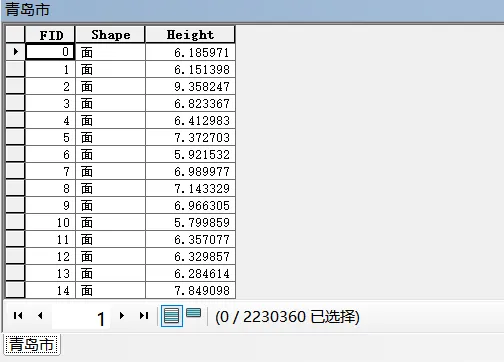Select the Shape column header
504x362 pixels.
[x=110, y=34]
